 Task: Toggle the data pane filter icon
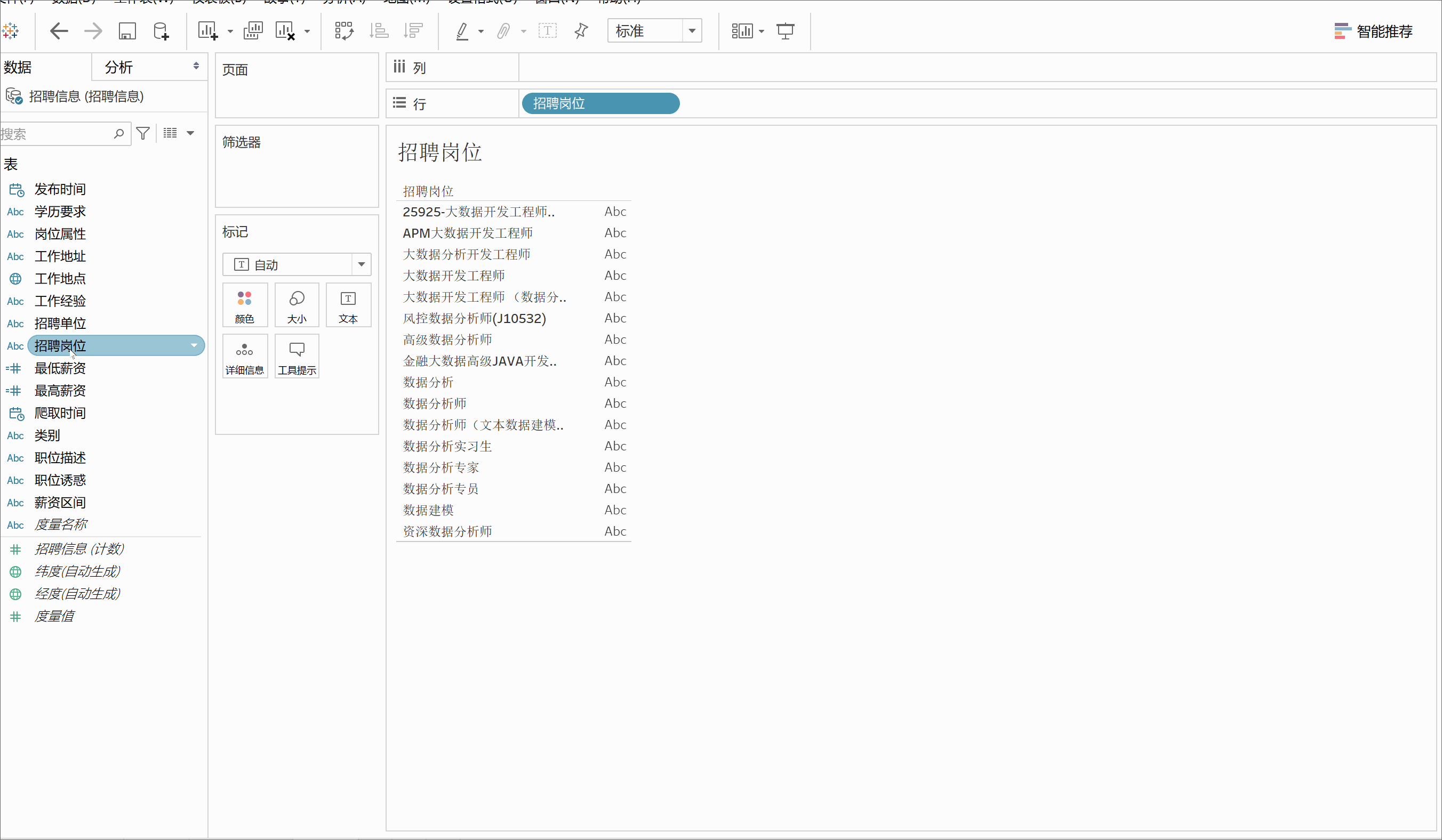[x=143, y=133]
